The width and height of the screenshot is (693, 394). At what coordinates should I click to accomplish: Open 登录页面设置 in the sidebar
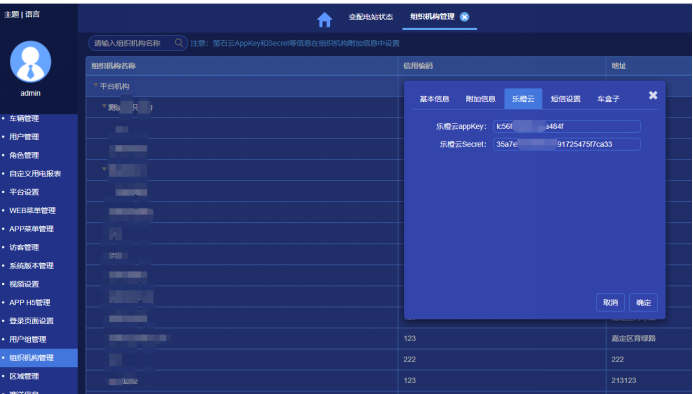[31, 321]
